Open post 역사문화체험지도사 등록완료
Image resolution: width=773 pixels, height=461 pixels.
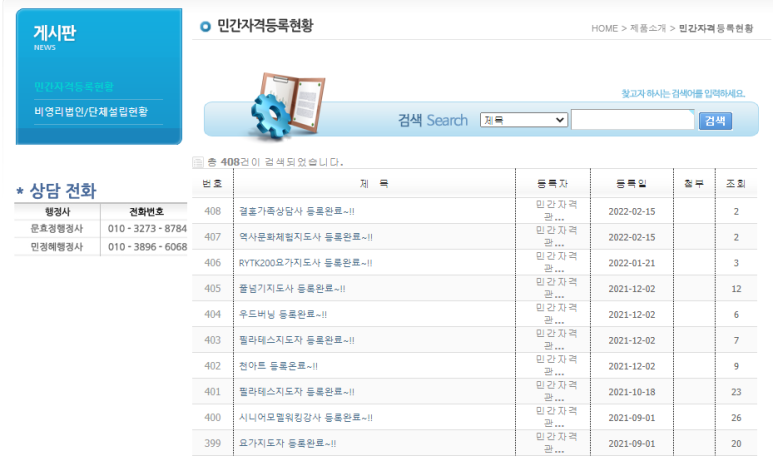click(305, 237)
